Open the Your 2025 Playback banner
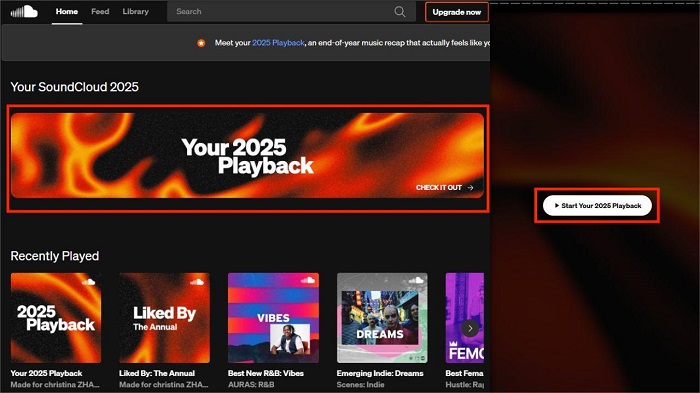 (247, 155)
